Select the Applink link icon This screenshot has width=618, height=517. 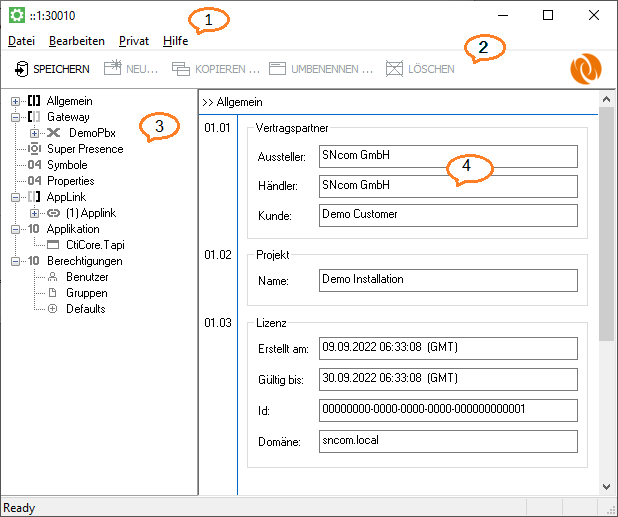pos(53,213)
